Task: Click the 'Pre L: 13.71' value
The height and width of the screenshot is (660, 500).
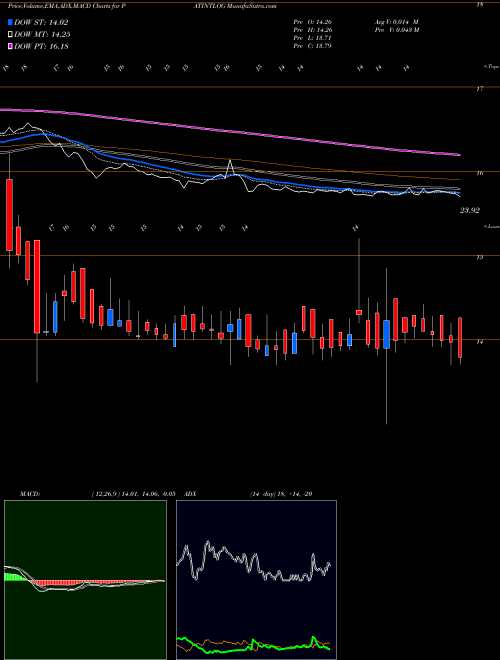Action: pos(312,38)
